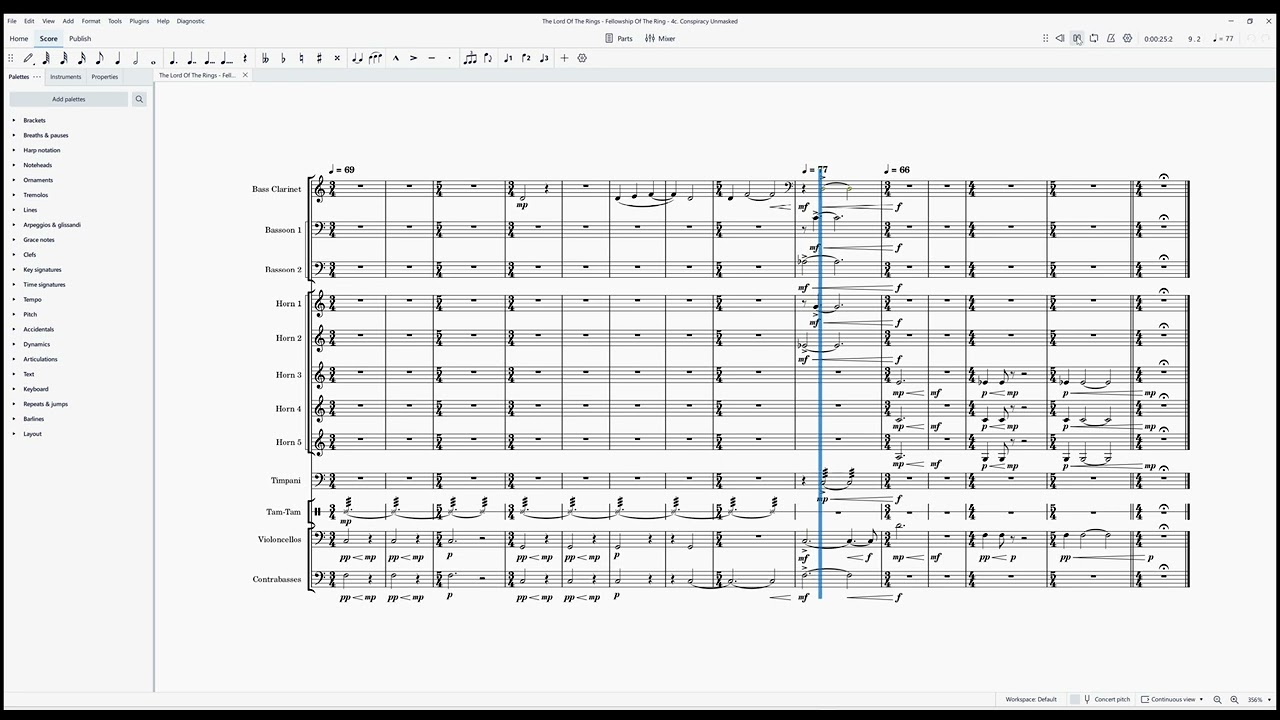Apply the sharp accidental
This screenshot has height=720, width=1280.
tap(319, 58)
